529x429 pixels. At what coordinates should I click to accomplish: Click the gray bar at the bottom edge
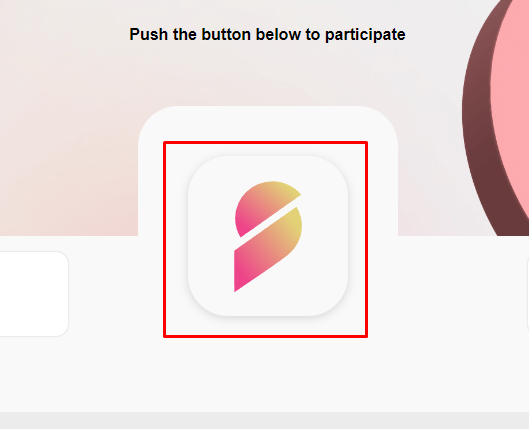click(x=264, y=421)
